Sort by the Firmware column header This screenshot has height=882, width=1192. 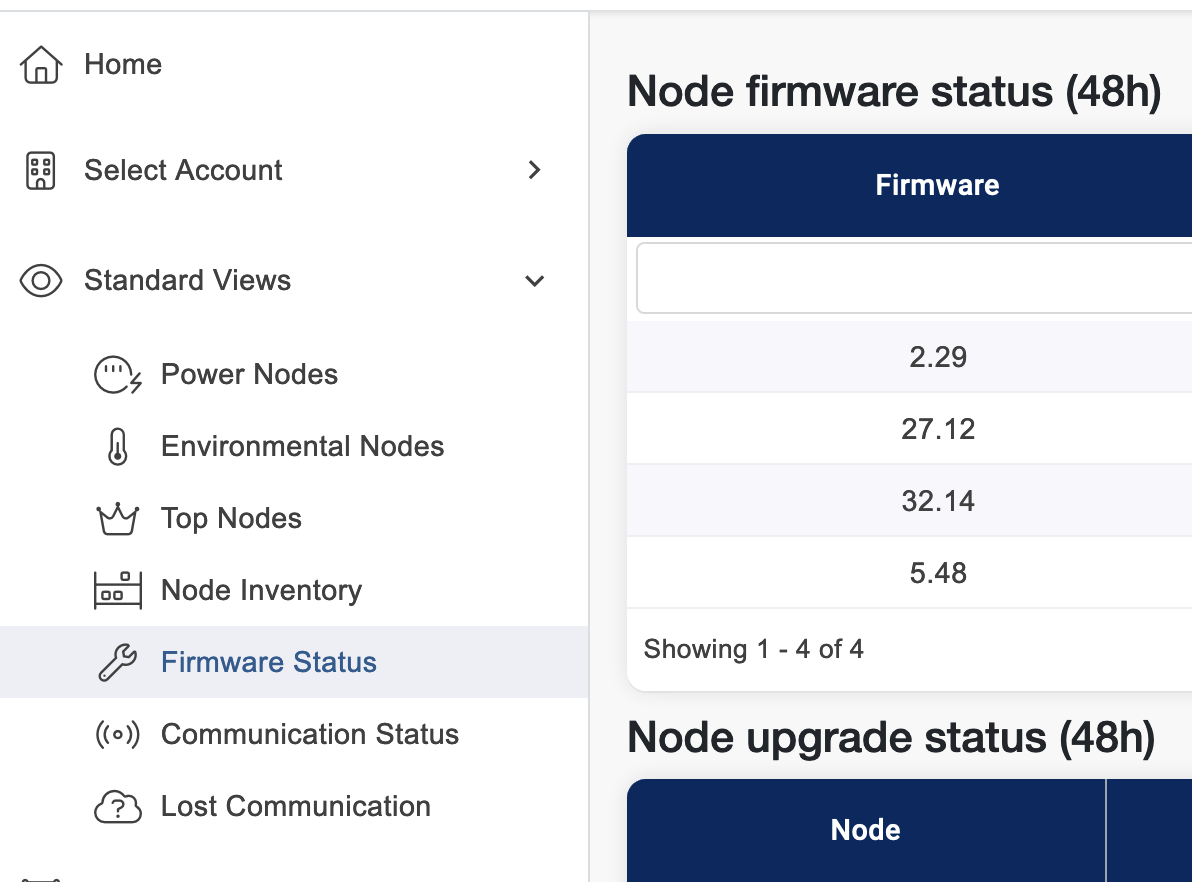(x=937, y=185)
